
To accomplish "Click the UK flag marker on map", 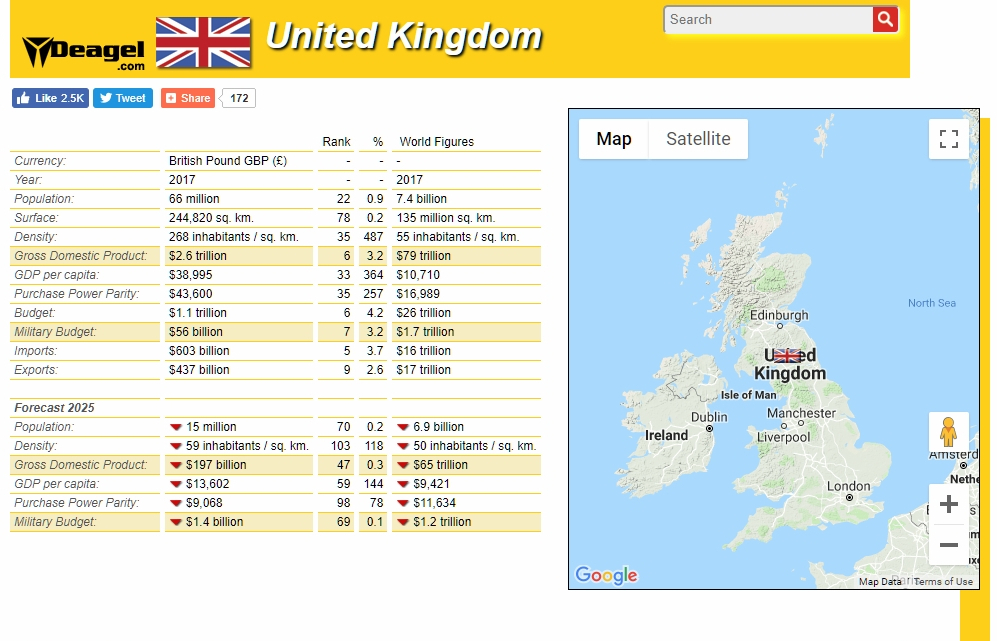I will (787, 355).
